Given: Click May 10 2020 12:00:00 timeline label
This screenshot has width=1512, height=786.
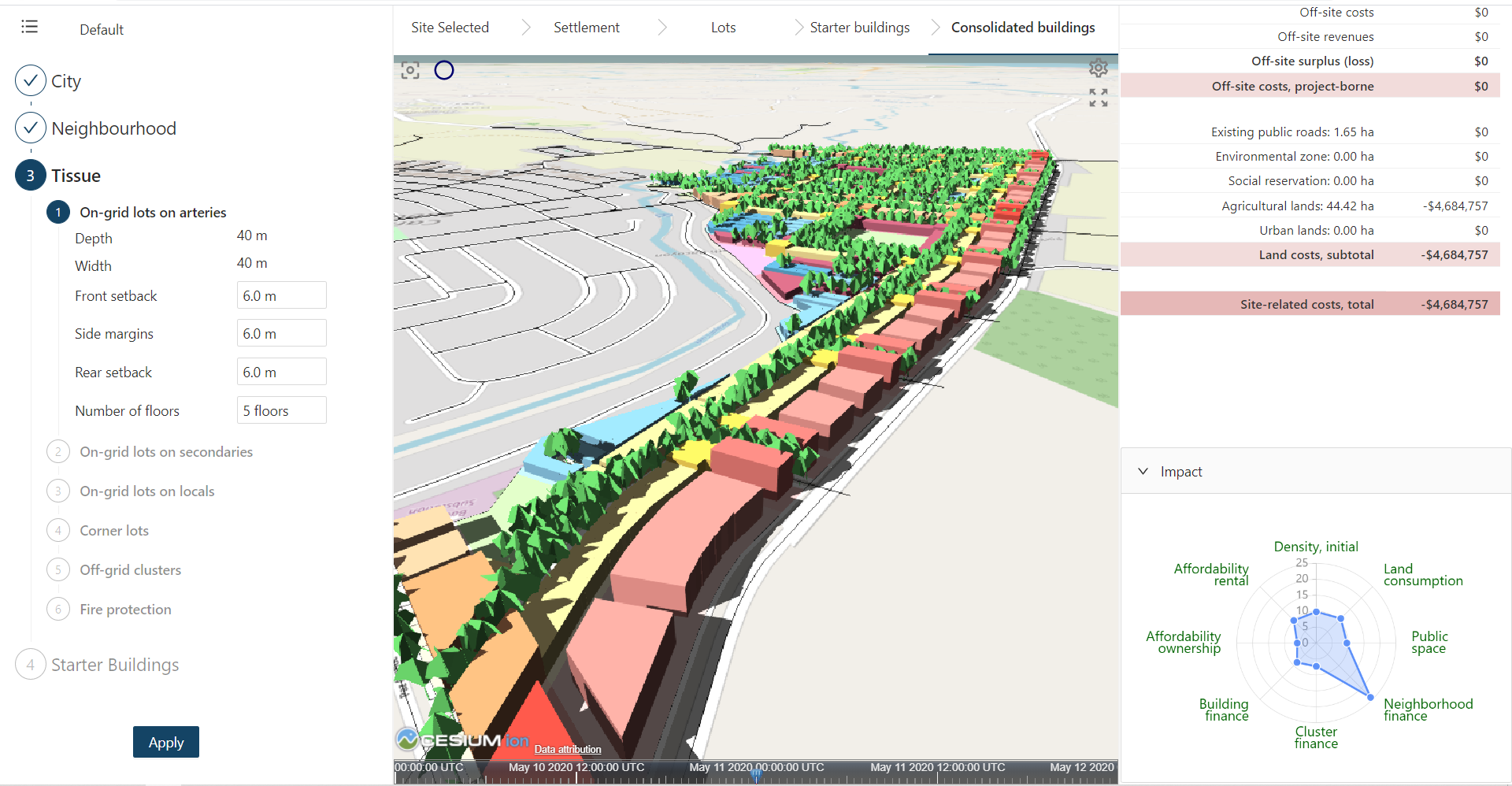Looking at the screenshot, I should (x=576, y=767).
